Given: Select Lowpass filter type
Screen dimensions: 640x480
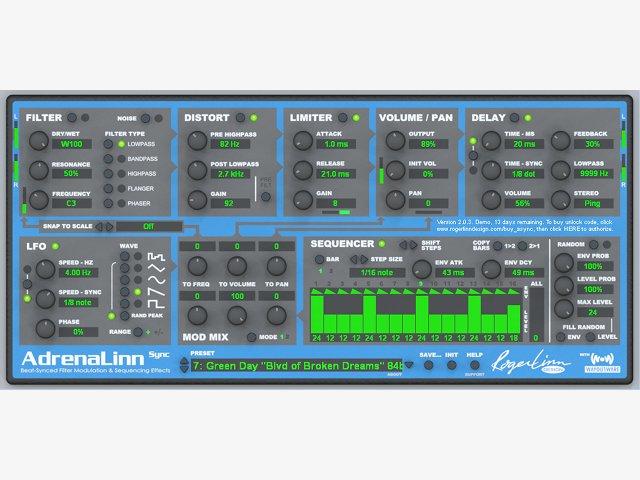Looking at the screenshot, I should (108, 144).
